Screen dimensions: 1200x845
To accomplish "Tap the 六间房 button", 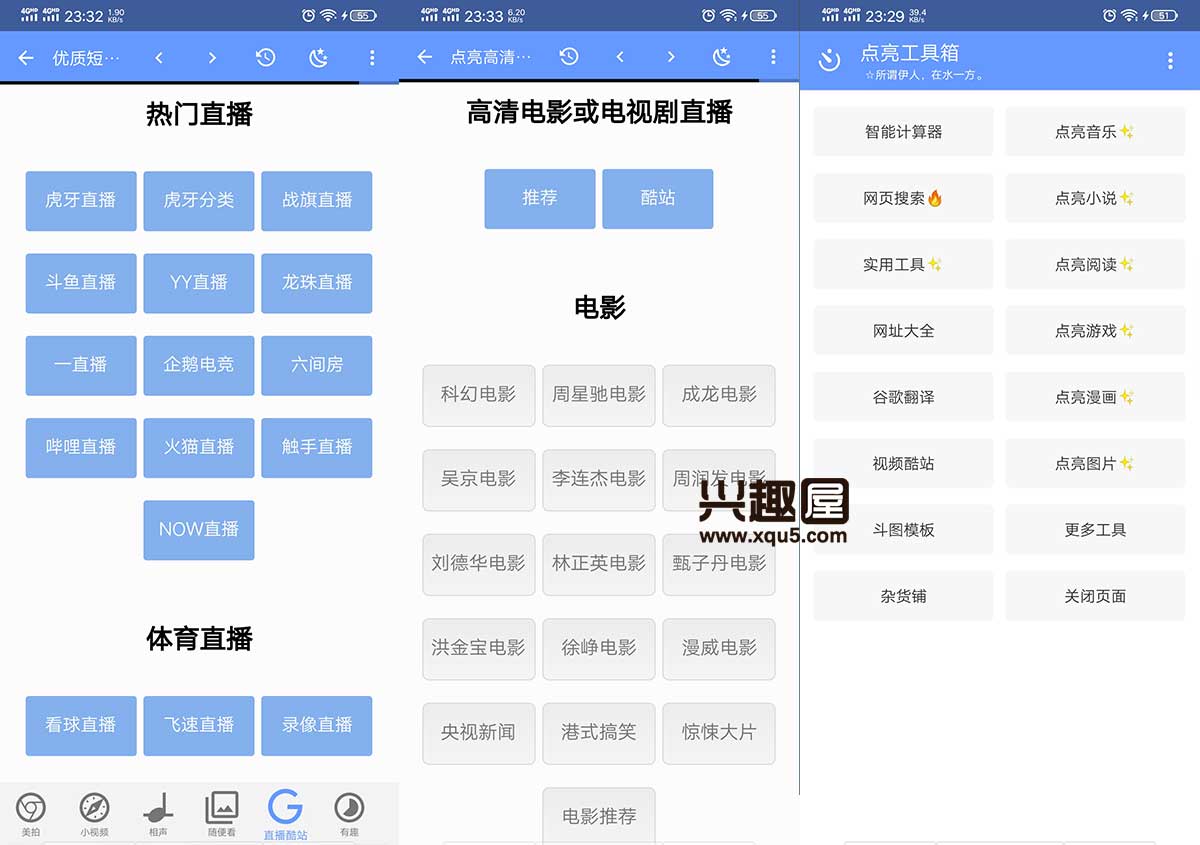I will point(317,365).
